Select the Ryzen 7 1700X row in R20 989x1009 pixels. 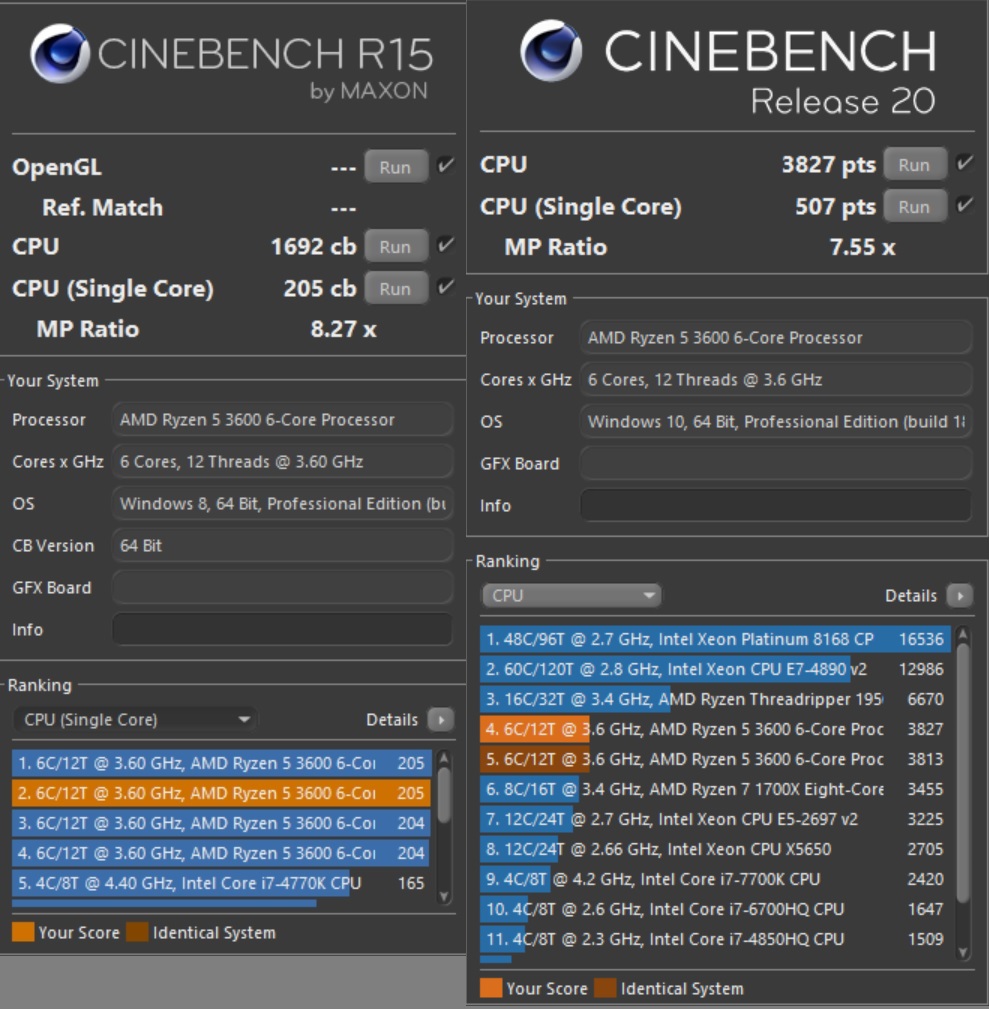[716, 789]
